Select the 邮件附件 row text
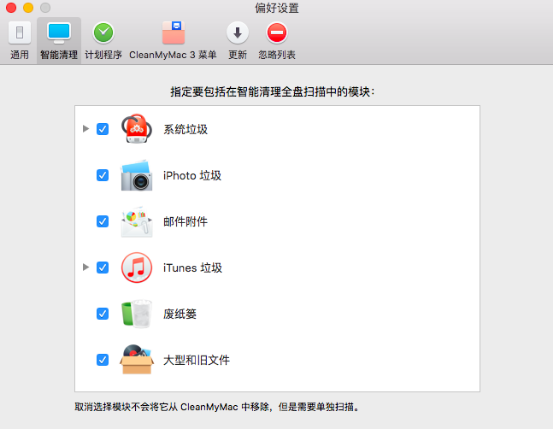This screenshot has width=554, height=430. click(185, 222)
